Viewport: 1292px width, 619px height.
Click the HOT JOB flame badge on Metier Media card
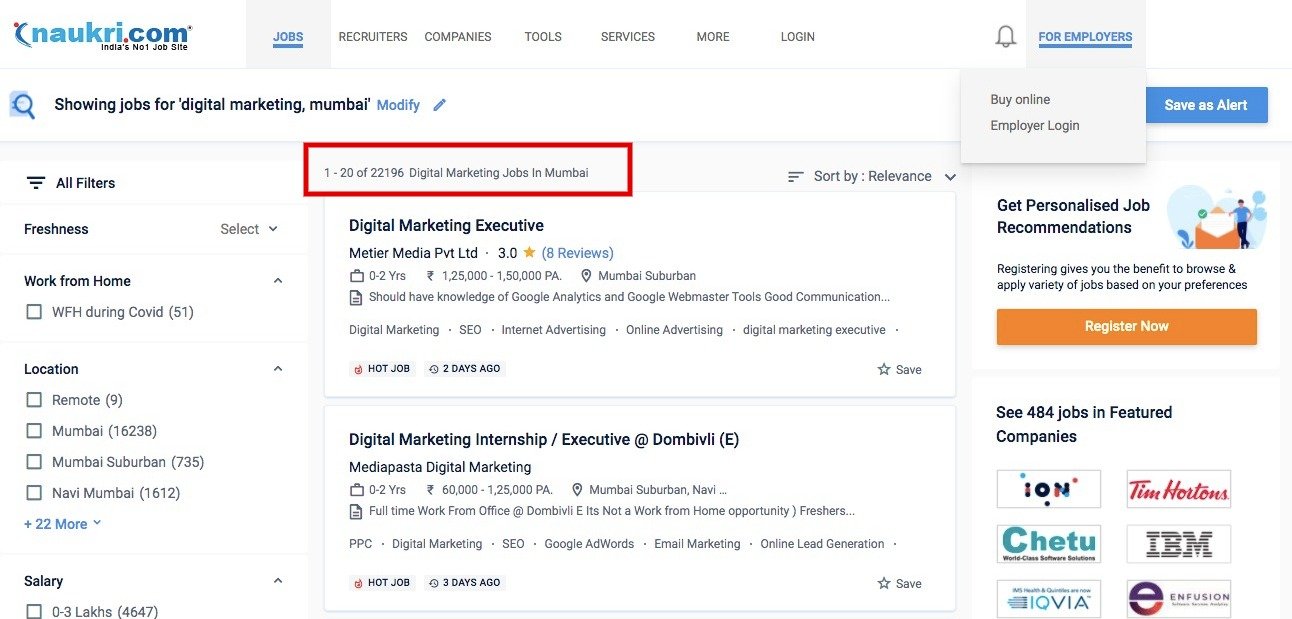[x=381, y=369]
